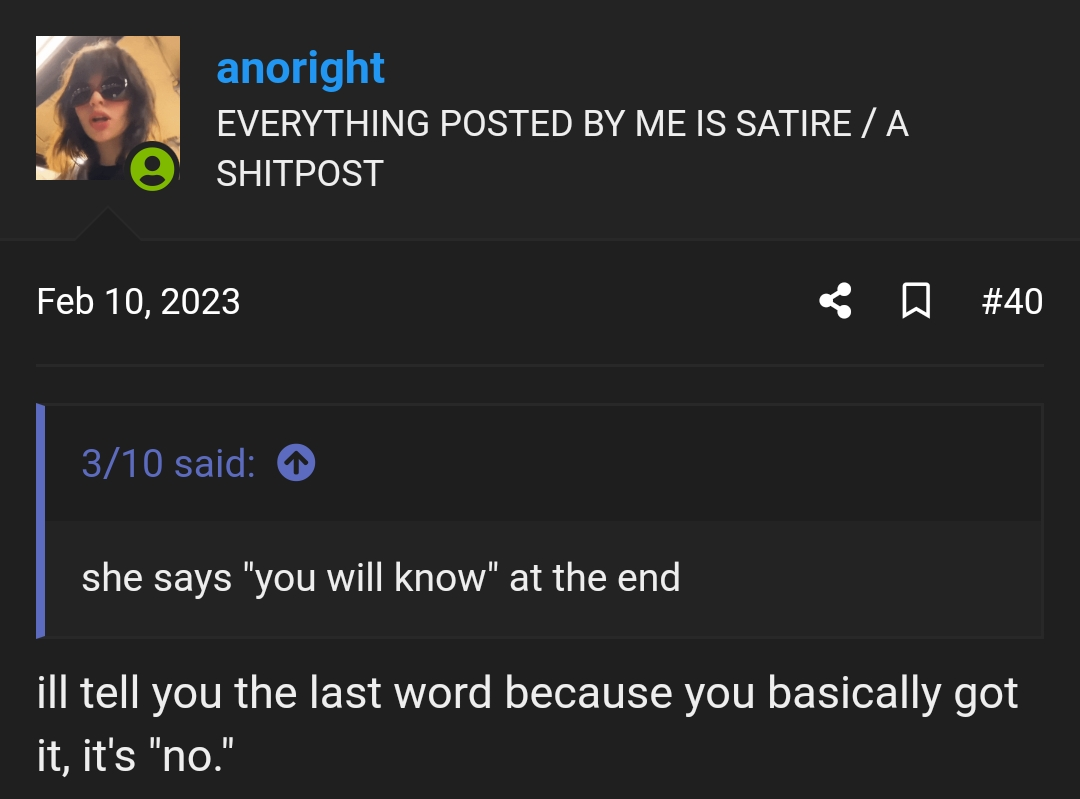The height and width of the screenshot is (799, 1080).
Task: Click the word "basically" in the reply
Action: point(853,692)
